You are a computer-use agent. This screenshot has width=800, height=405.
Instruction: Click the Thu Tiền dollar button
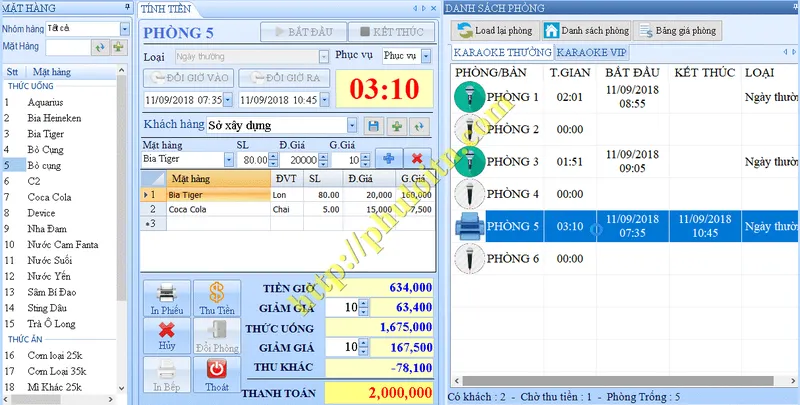[x=217, y=298]
